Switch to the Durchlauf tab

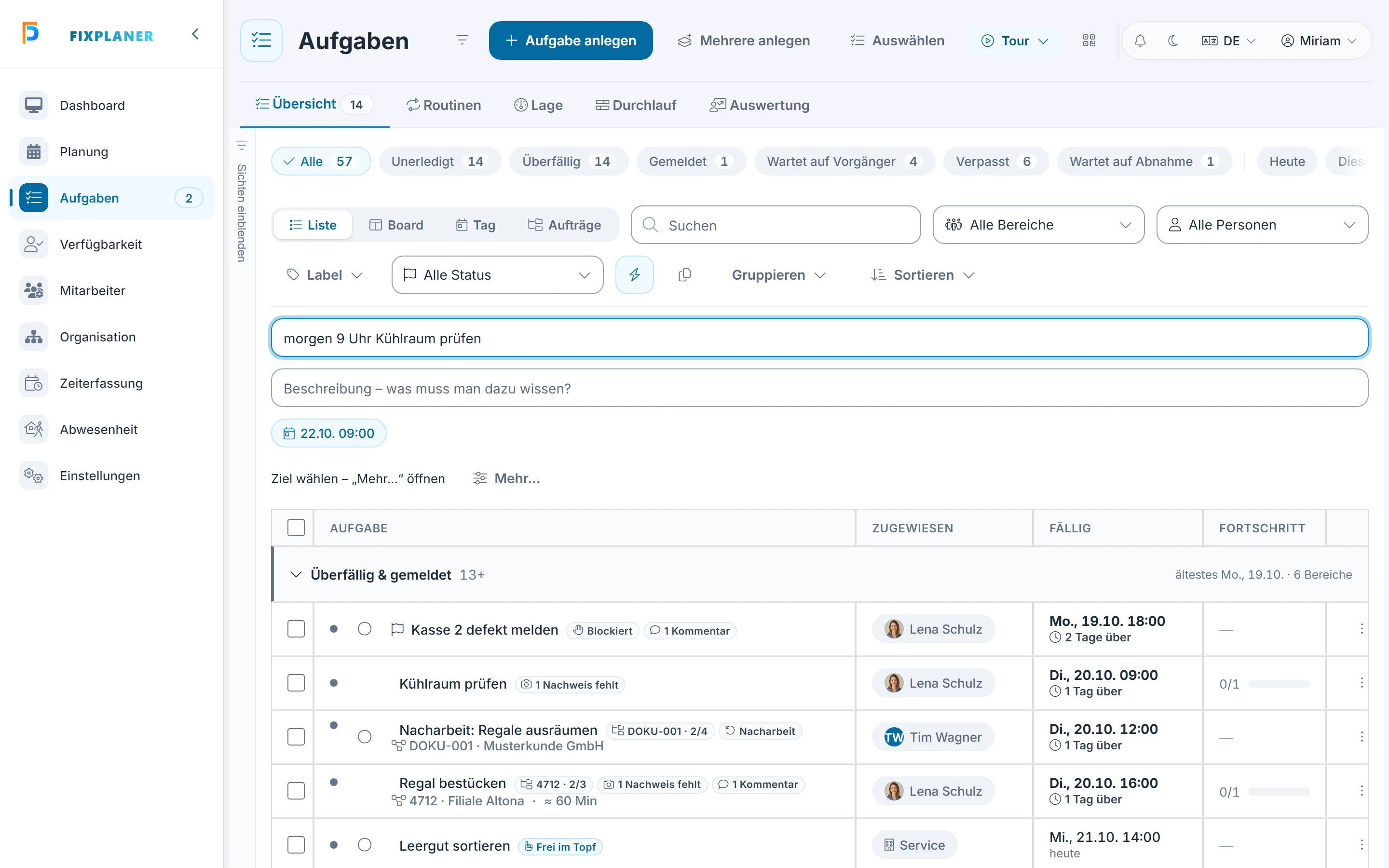(x=636, y=105)
